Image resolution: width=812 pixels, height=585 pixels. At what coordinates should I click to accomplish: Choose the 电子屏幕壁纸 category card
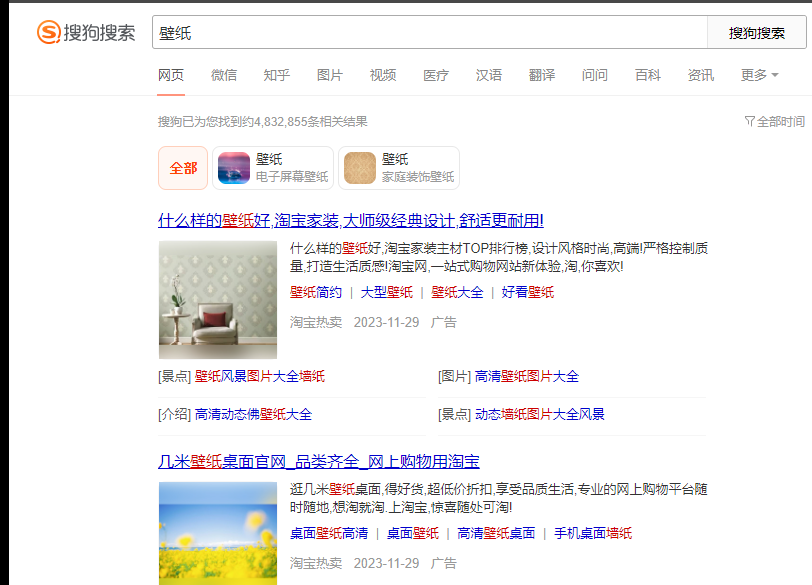click(273, 168)
